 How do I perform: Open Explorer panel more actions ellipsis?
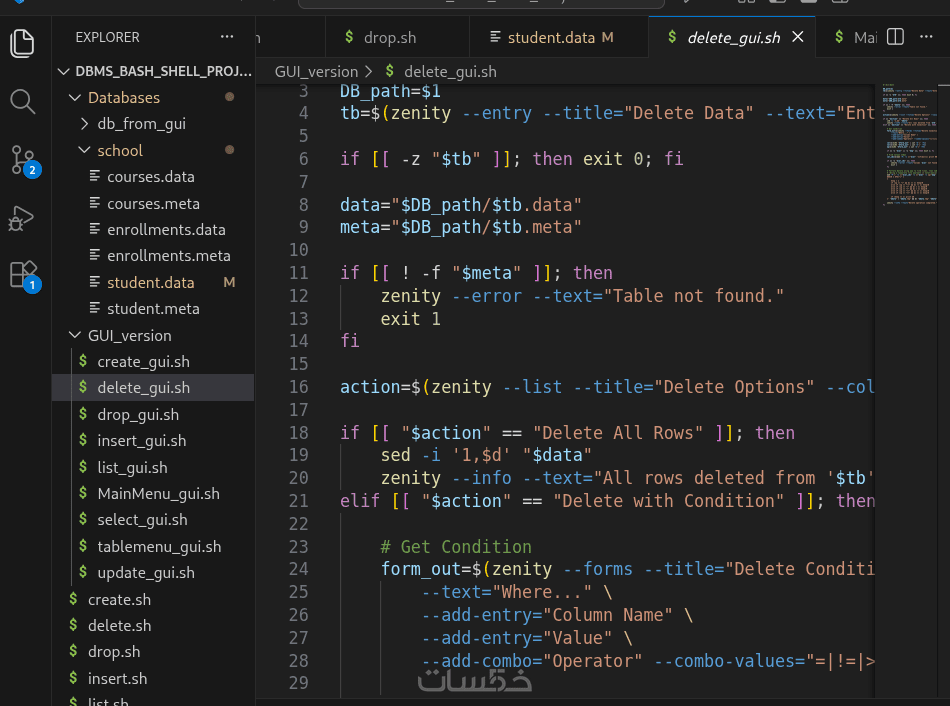226,37
